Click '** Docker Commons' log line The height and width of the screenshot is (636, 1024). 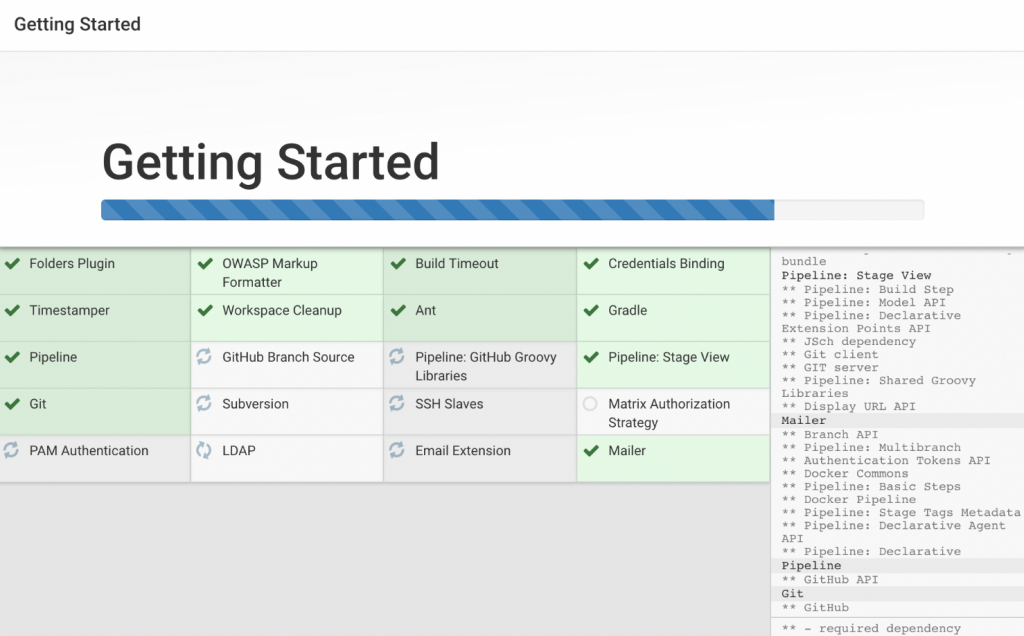tap(845, 474)
